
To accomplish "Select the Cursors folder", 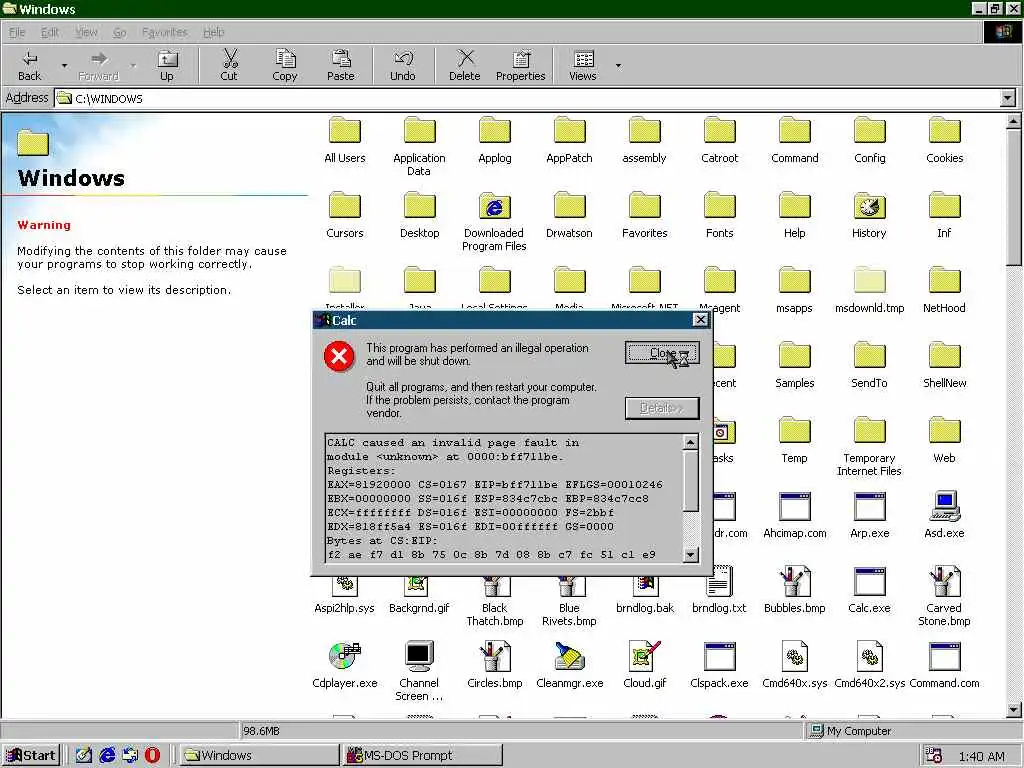I will (x=345, y=215).
